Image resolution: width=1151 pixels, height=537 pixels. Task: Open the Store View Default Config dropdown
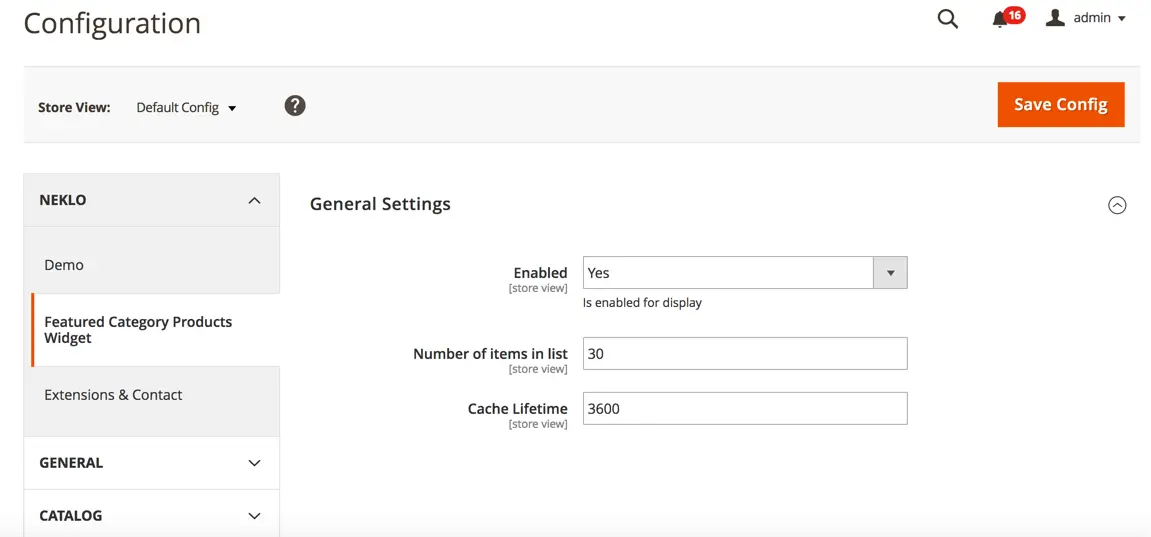186,108
